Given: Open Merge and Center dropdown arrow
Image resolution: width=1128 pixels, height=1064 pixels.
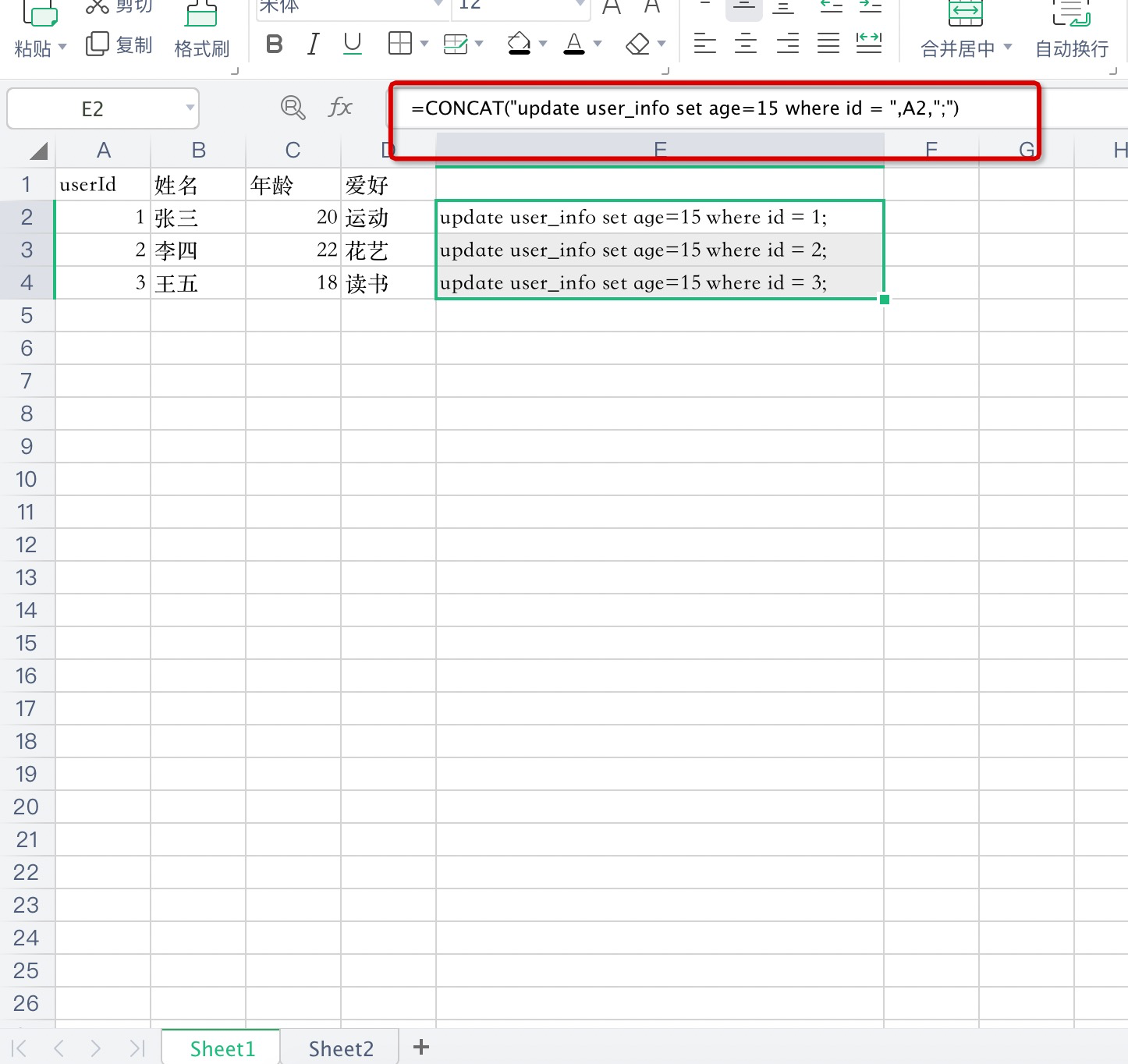Looking at the screenshot, I should tap(1008, 47).
